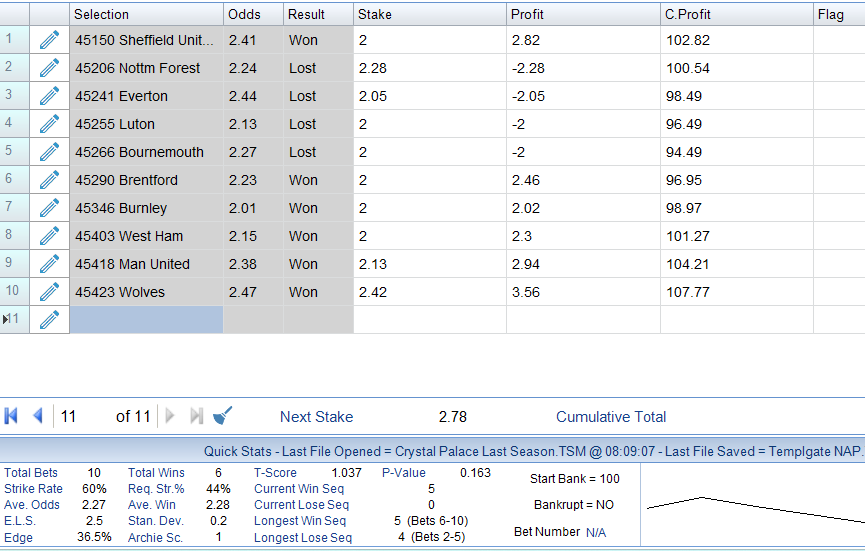
Task: Click row header number 5
Action: click(14, 152)
